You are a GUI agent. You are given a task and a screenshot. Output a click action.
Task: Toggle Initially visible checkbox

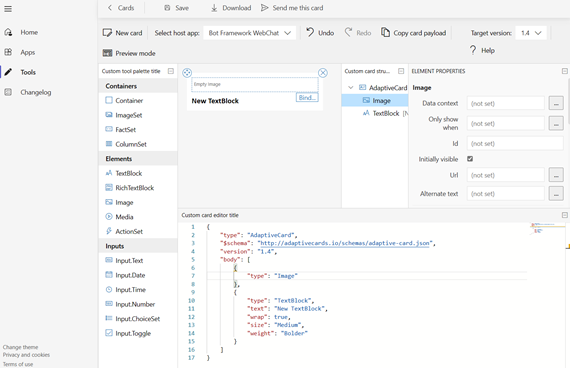click(x=470, y=159)
